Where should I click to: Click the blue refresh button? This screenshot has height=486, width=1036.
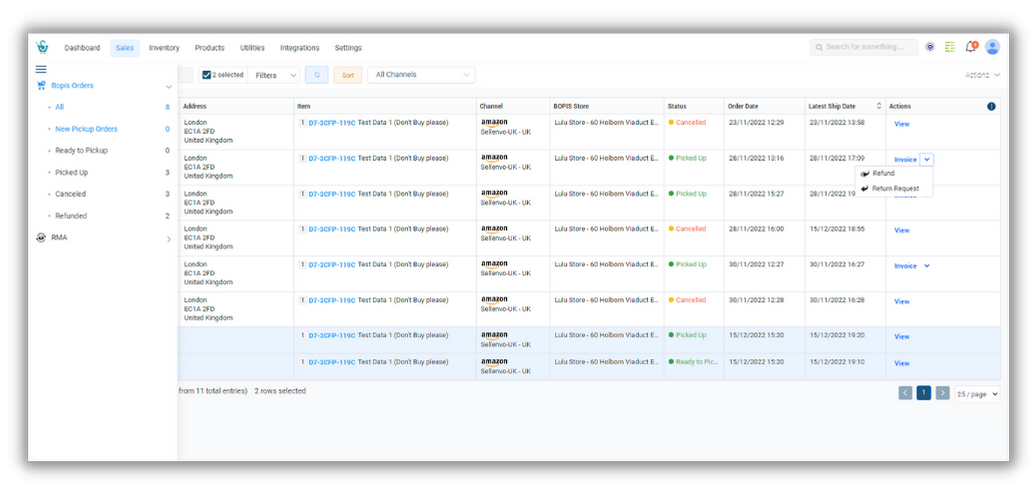316,75
